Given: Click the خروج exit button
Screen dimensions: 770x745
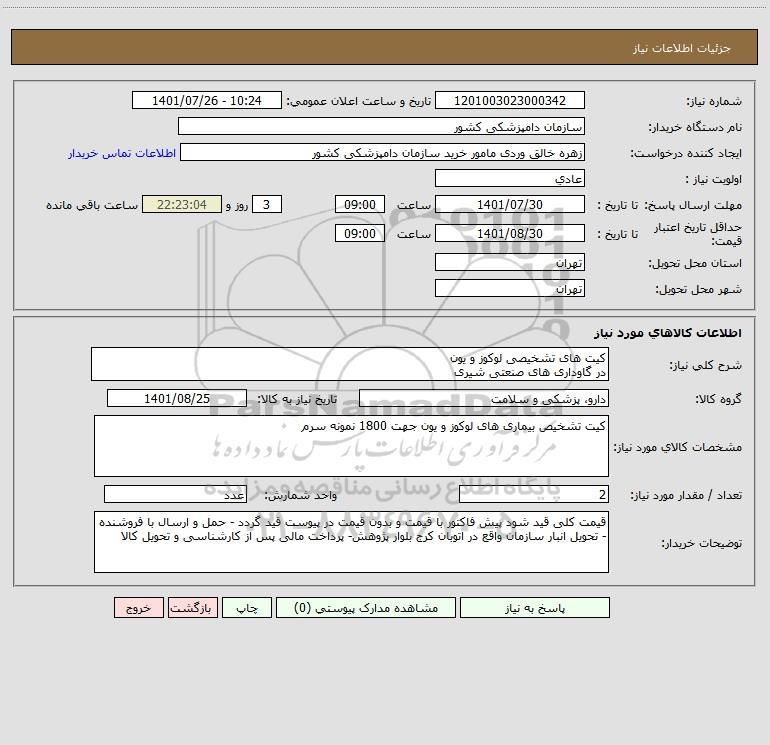Looking at the screenshot, I should (138, 608).
